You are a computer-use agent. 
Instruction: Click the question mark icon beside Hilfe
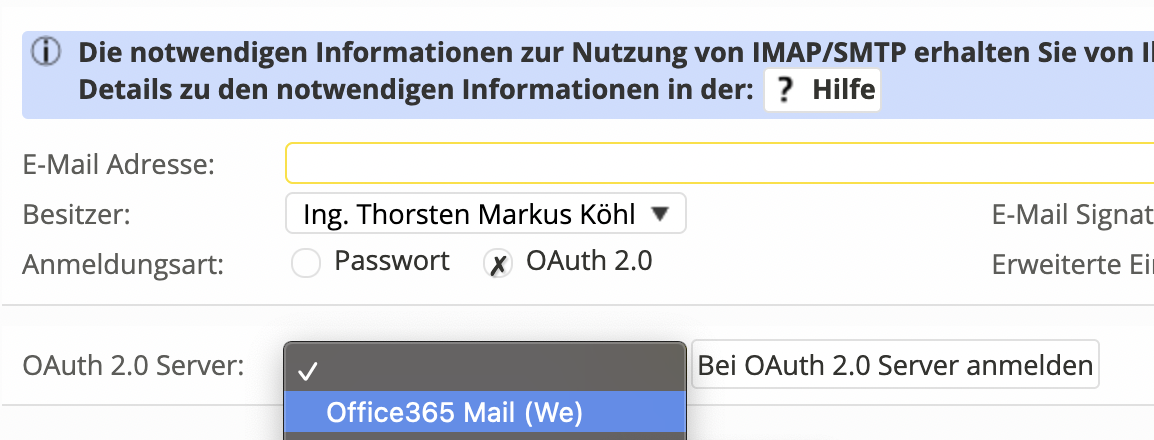(x=786, y=91)
